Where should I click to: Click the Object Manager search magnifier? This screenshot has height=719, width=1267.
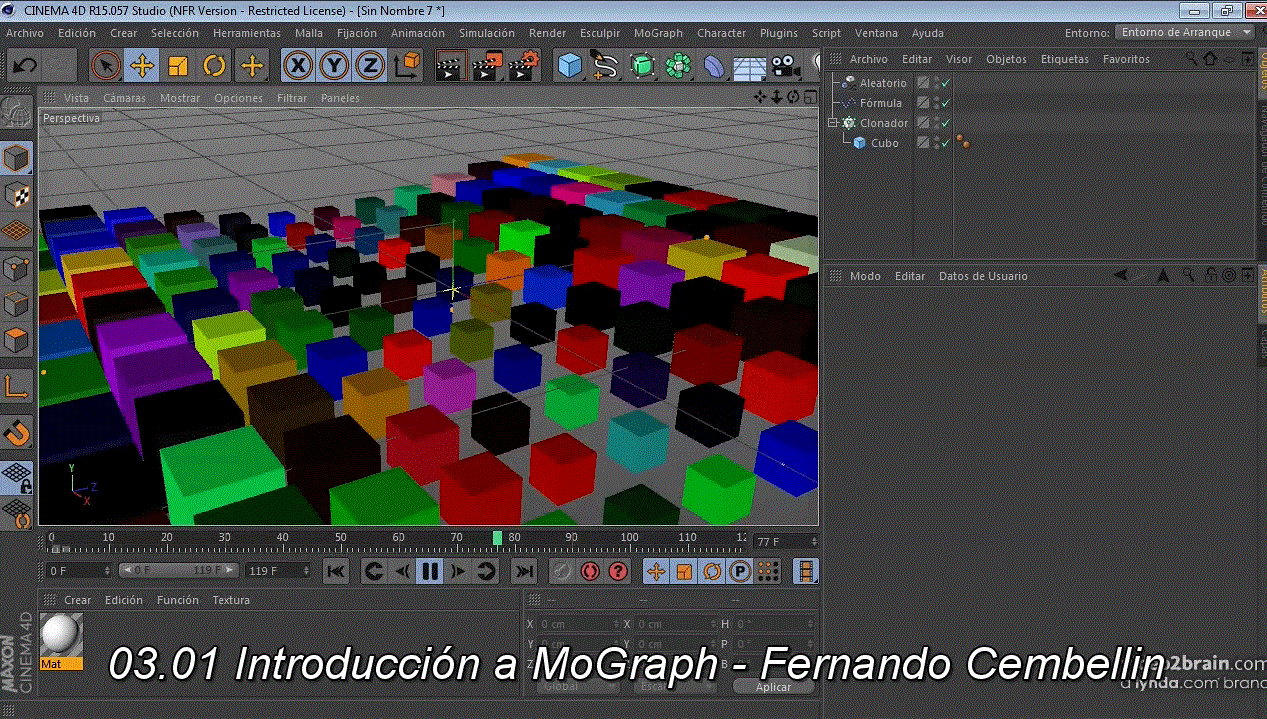pos(1192,59)
